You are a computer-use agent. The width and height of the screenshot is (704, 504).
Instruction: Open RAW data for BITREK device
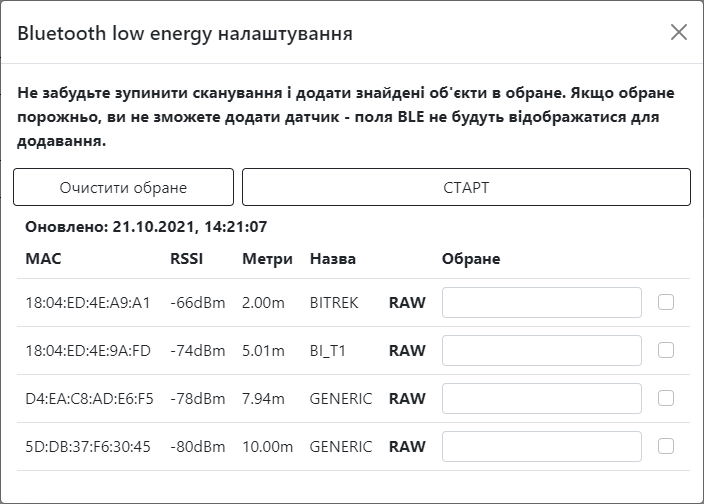407,302
